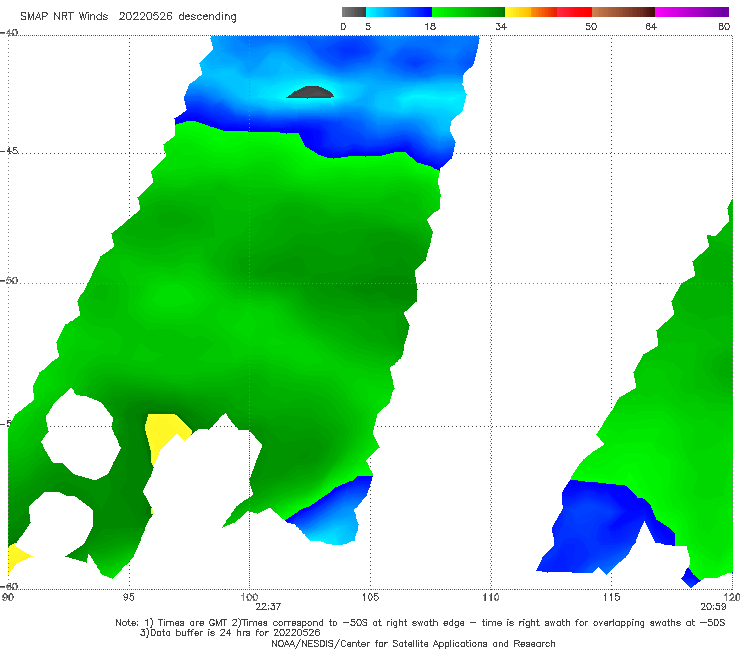This screenshot has width=740, height=650.
Task: Click the longitude axis label '110'
Action: [x=491, y=597]
